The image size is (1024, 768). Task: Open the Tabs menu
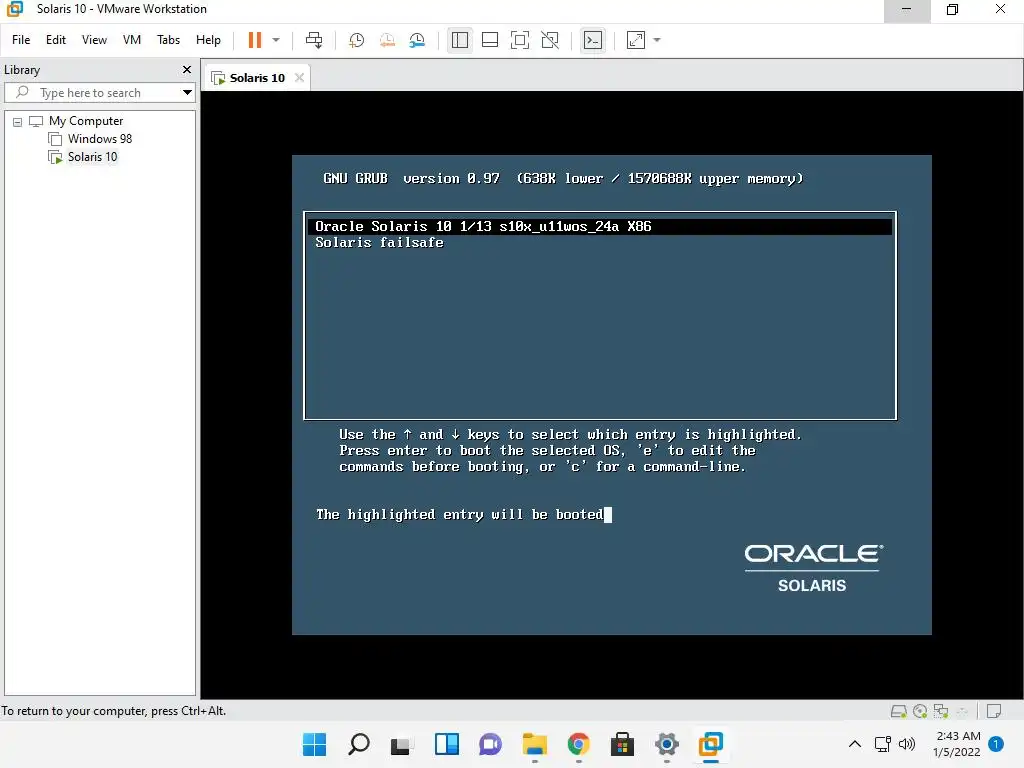click(168, 40)
